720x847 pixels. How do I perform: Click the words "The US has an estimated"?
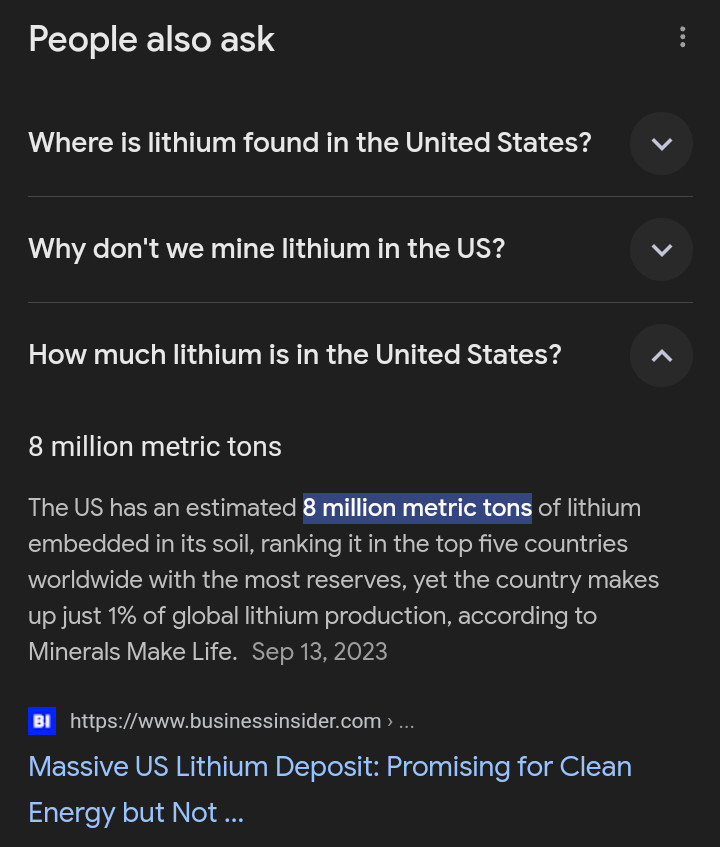(x=162, y=508)
